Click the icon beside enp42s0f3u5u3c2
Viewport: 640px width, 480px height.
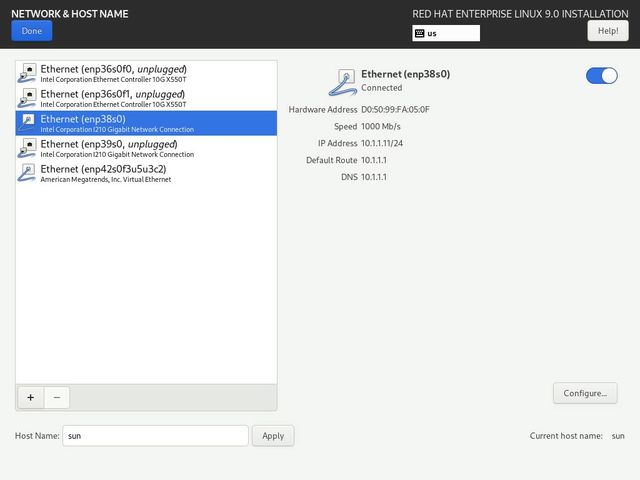[27, 173]
